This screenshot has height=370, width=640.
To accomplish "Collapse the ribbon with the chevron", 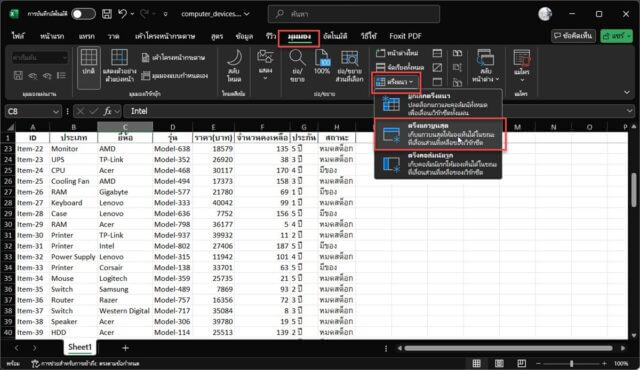I will click(627, 93).
